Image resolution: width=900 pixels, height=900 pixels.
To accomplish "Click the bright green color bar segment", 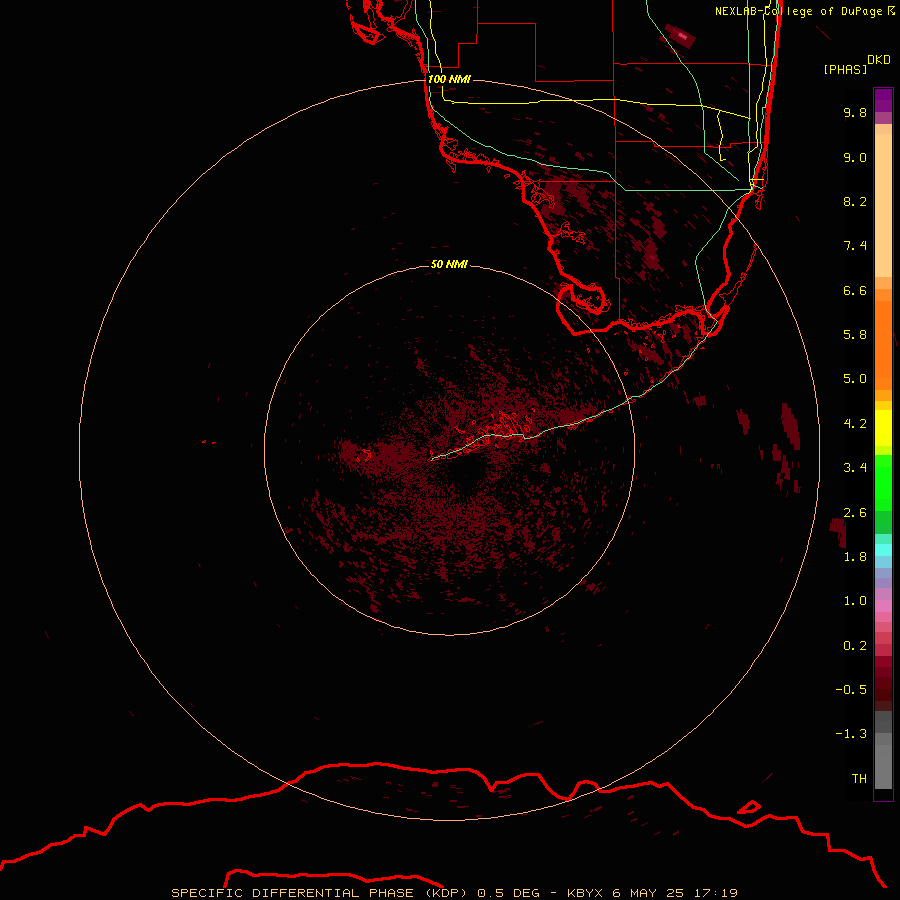I will tap(883, 482).
